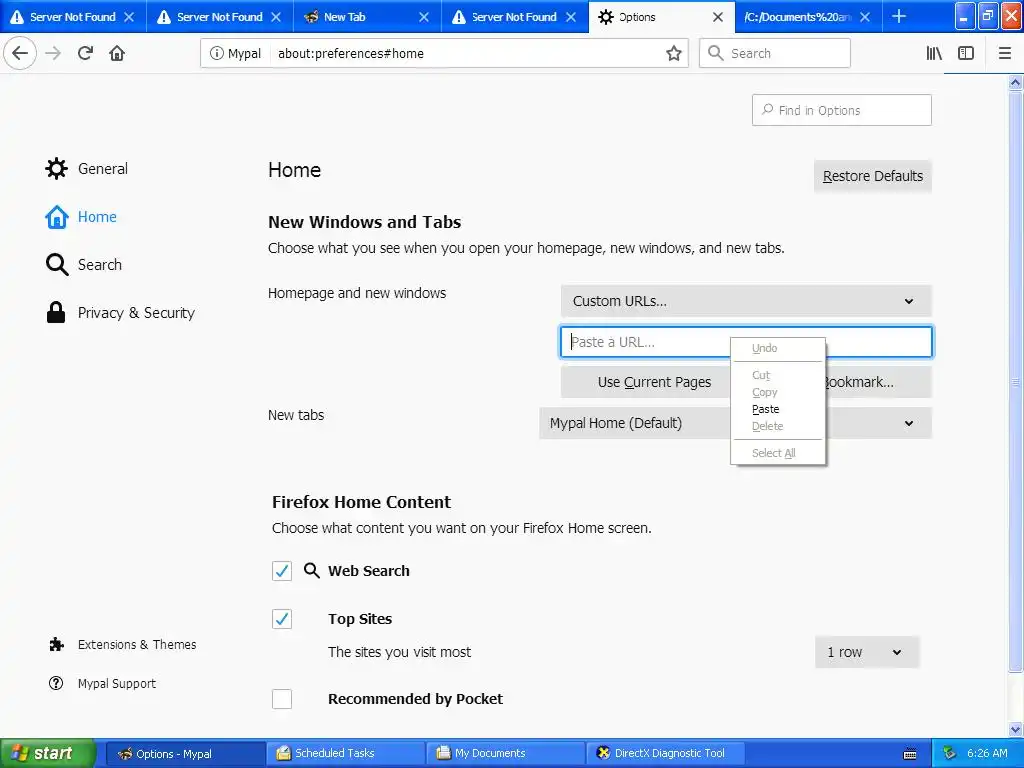Go back with the back arrow button
This screenshot has width=1024, height=768.
[x=20, y=53]
